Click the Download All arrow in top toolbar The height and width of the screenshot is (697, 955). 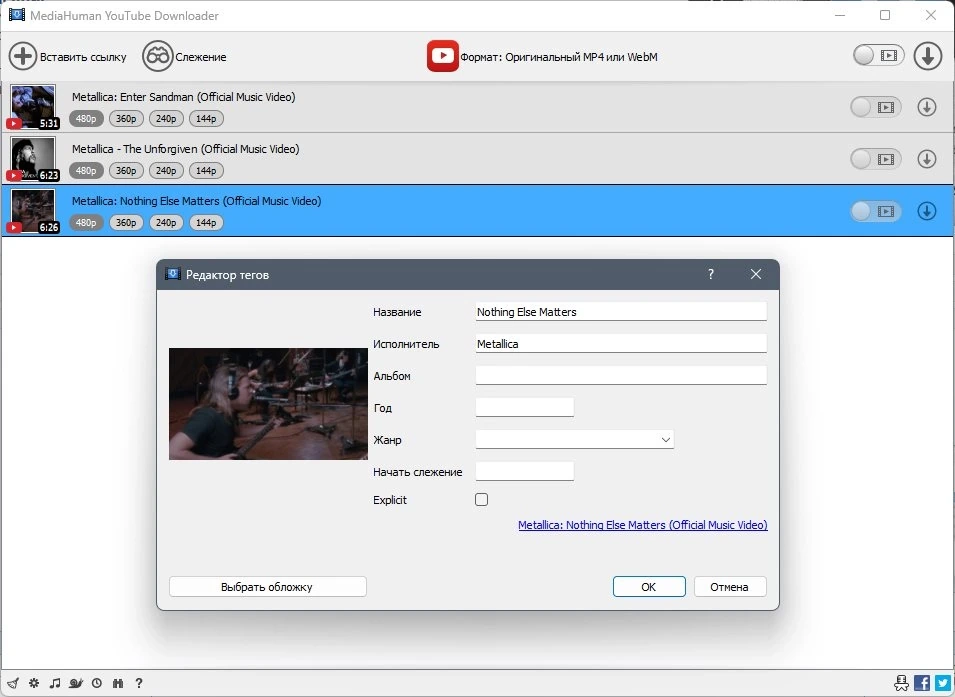pos(928,56)
